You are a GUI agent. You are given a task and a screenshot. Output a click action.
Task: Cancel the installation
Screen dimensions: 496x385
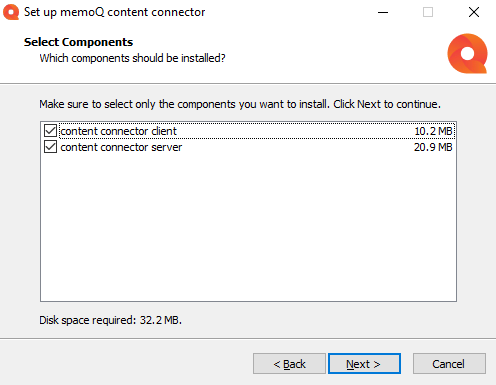[x=449, y=364]
